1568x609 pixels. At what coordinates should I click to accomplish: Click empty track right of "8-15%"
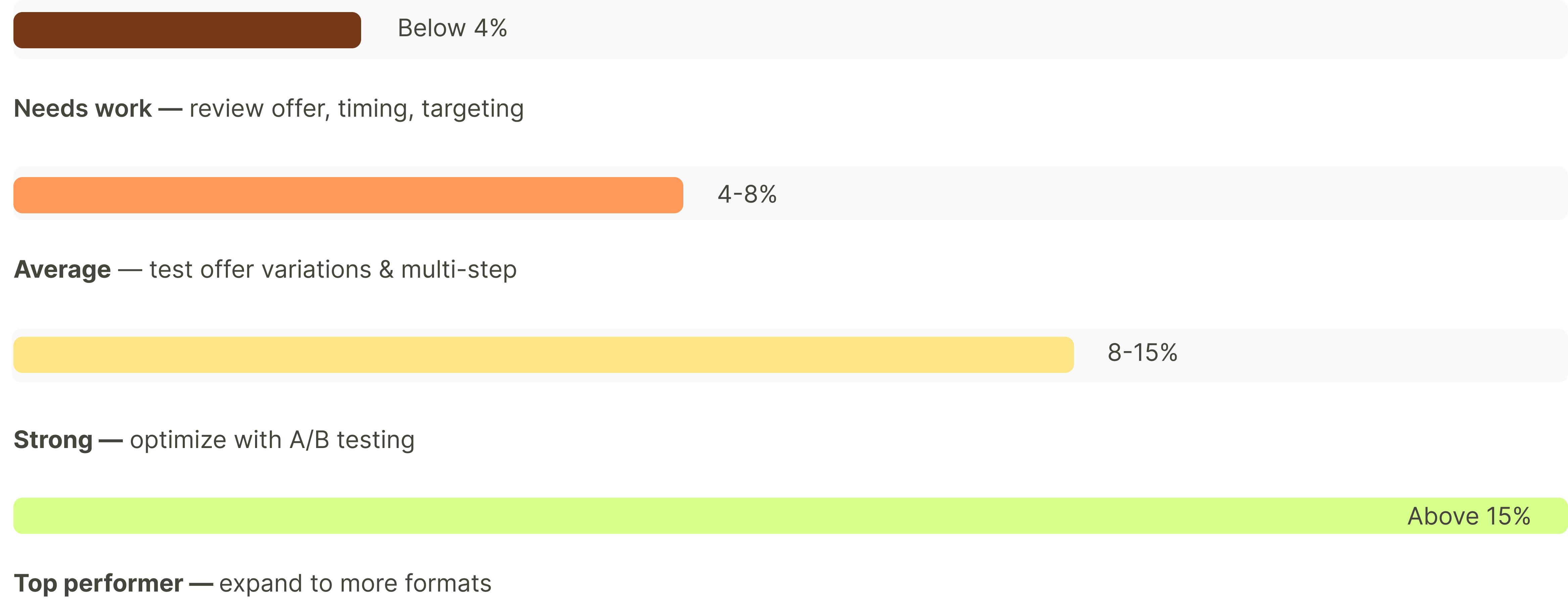(1370, 355)
